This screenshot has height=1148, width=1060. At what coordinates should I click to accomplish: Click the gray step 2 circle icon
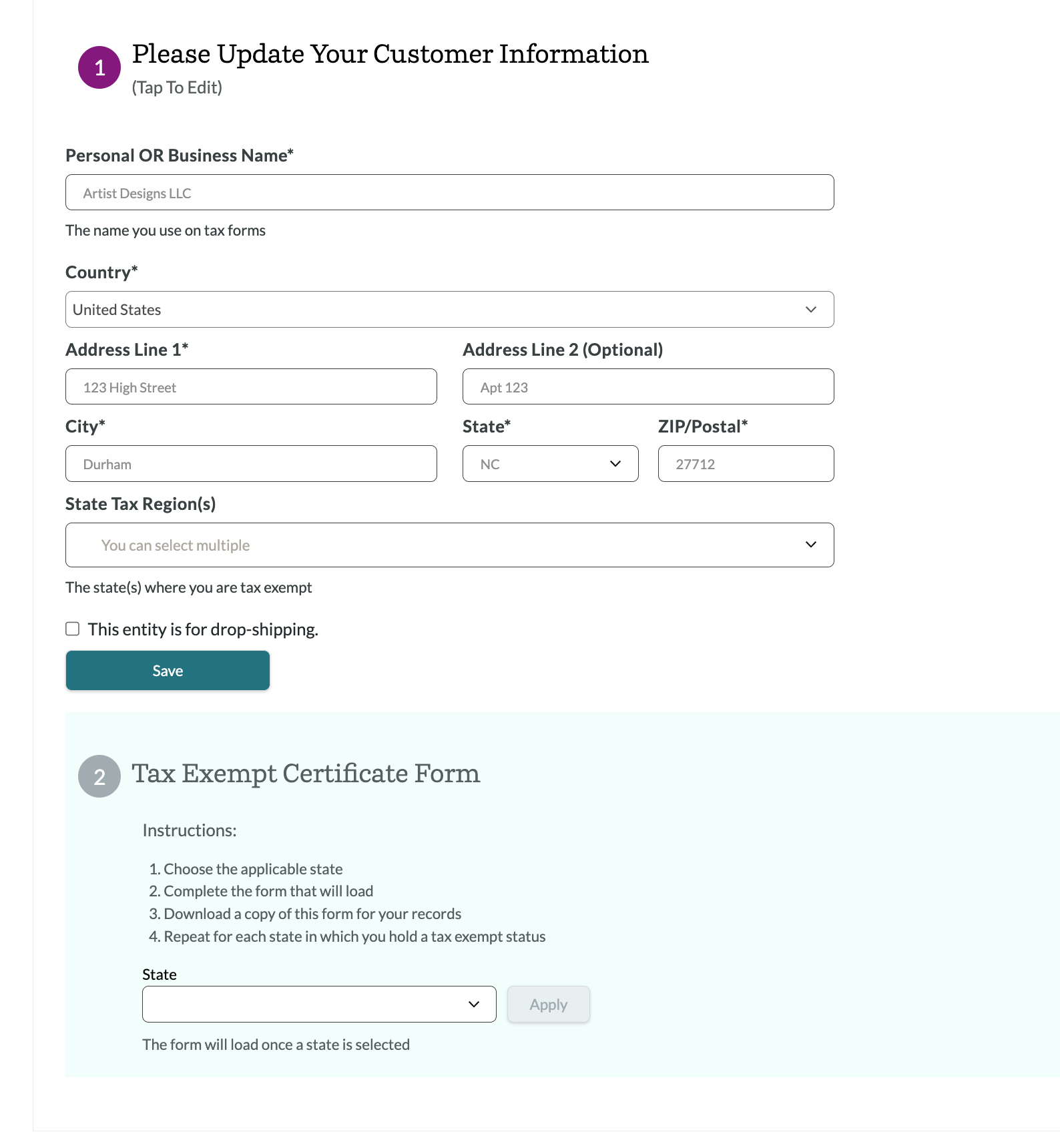point(99,776)
